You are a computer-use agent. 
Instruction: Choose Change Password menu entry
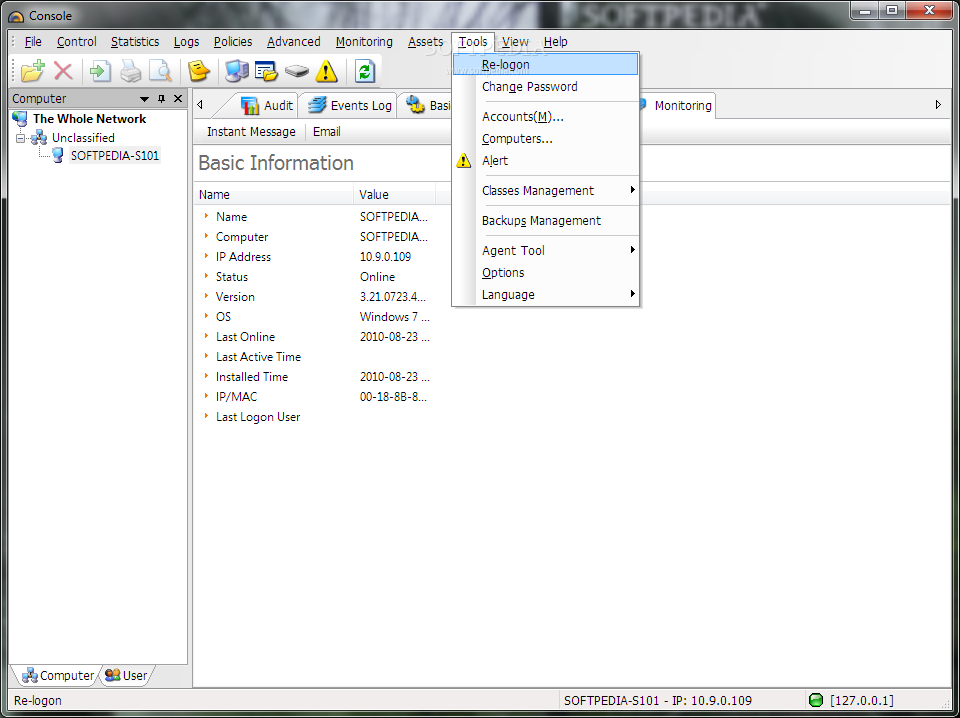click(546, 86)
